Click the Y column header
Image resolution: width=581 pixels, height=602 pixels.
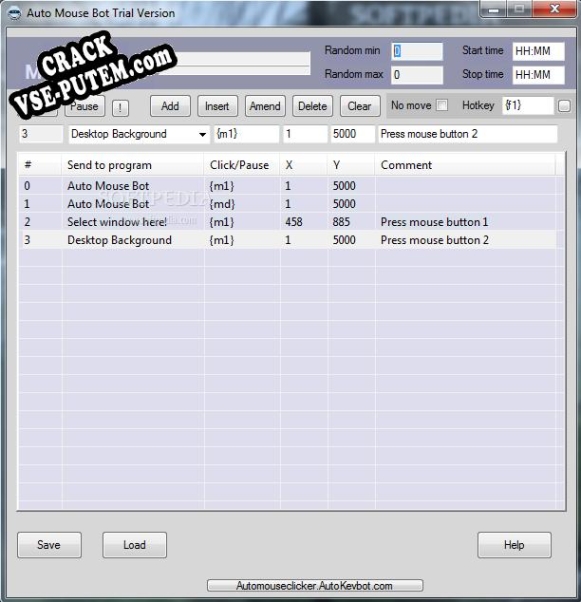click(351, 165)
